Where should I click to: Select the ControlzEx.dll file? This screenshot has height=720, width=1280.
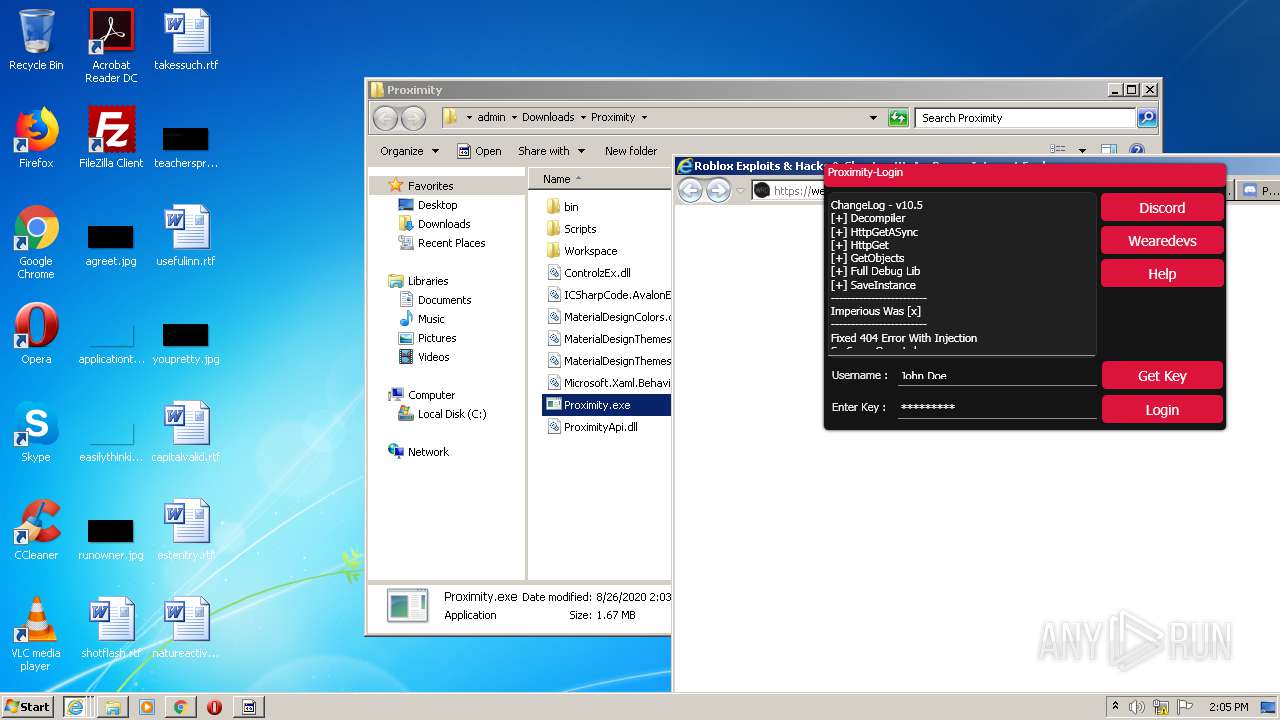click(x=597, y=273)
